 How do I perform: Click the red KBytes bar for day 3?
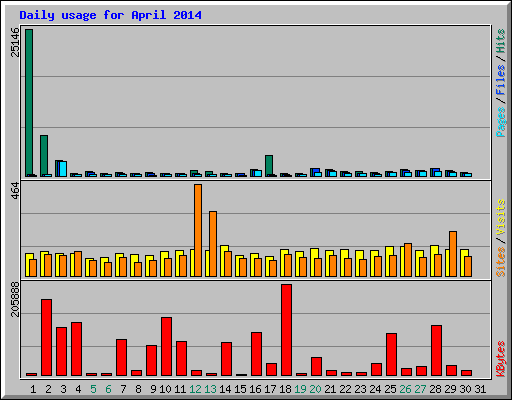click(61, 351)
